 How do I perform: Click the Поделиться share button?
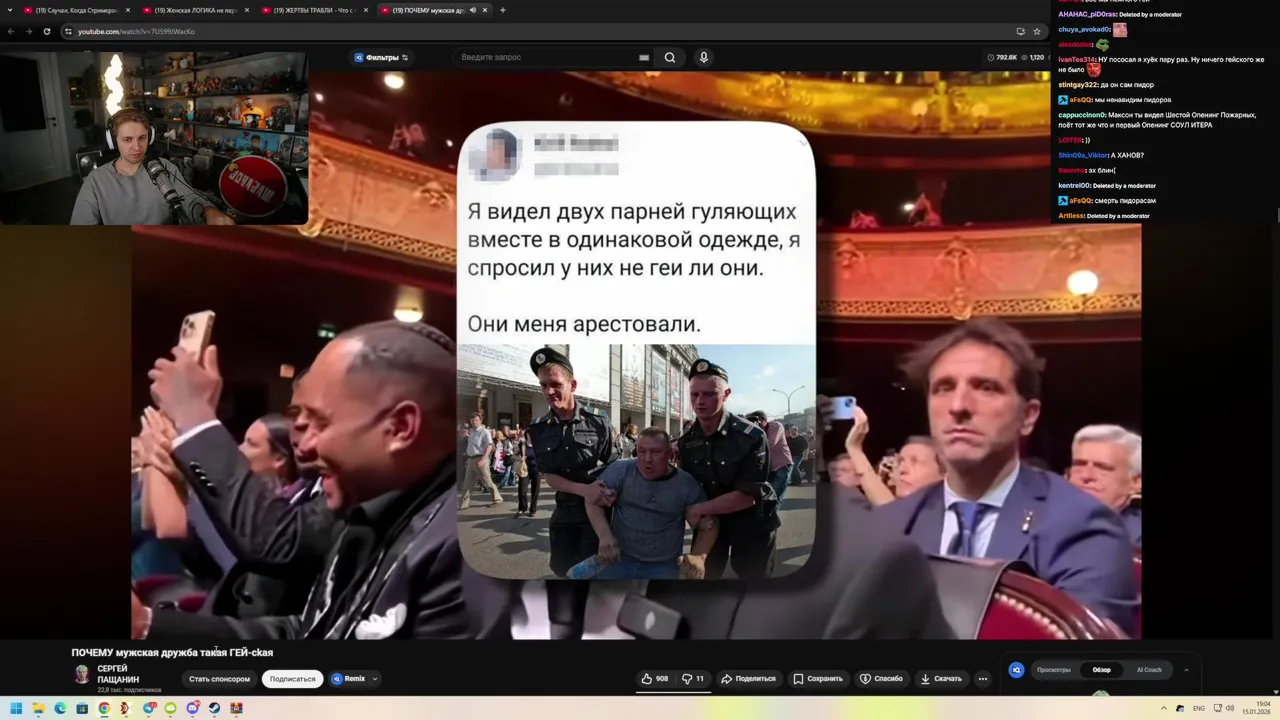(x=748, y=679)
